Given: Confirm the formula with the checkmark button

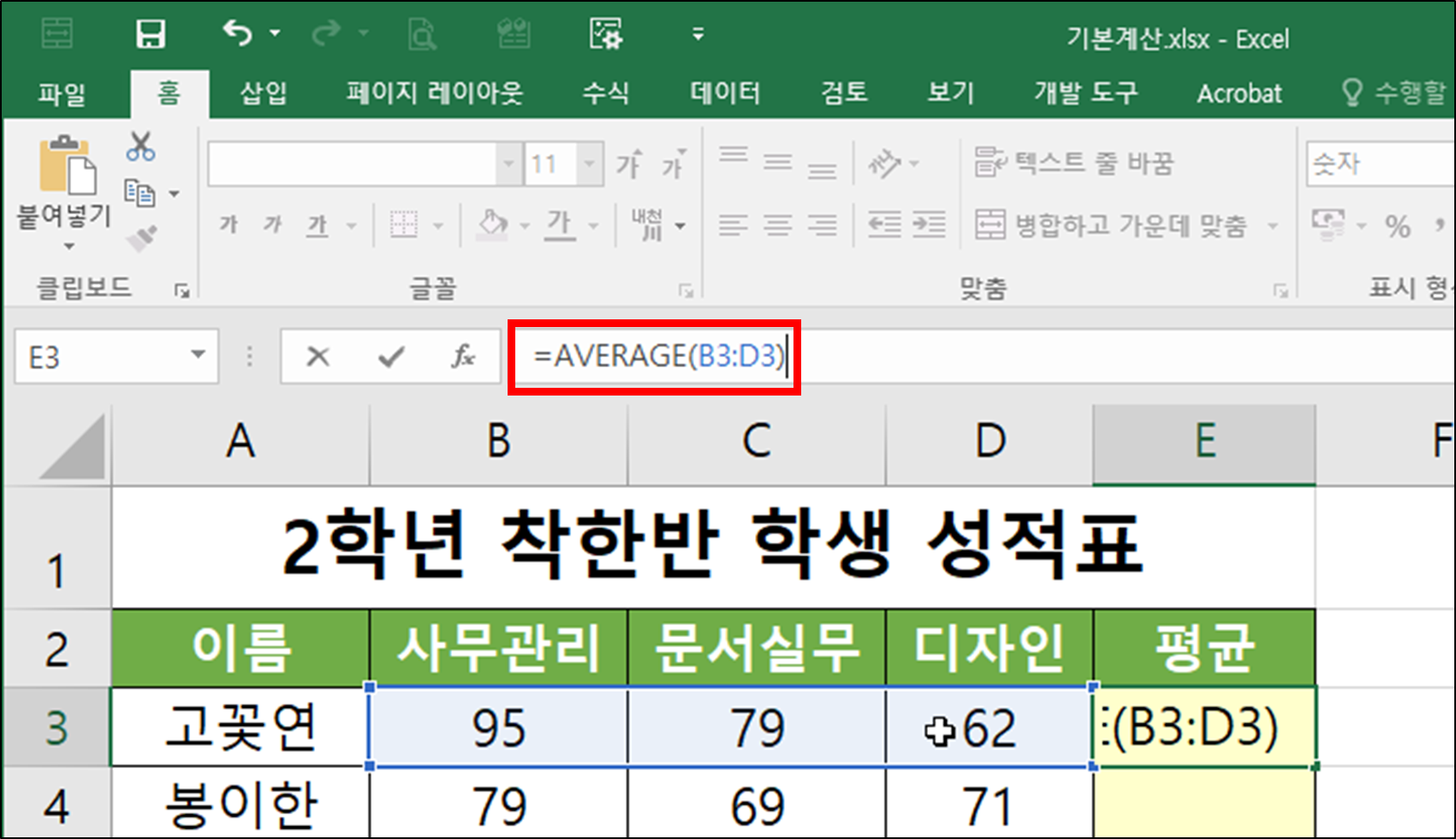Looking at the screenshot, I should 389,357.
